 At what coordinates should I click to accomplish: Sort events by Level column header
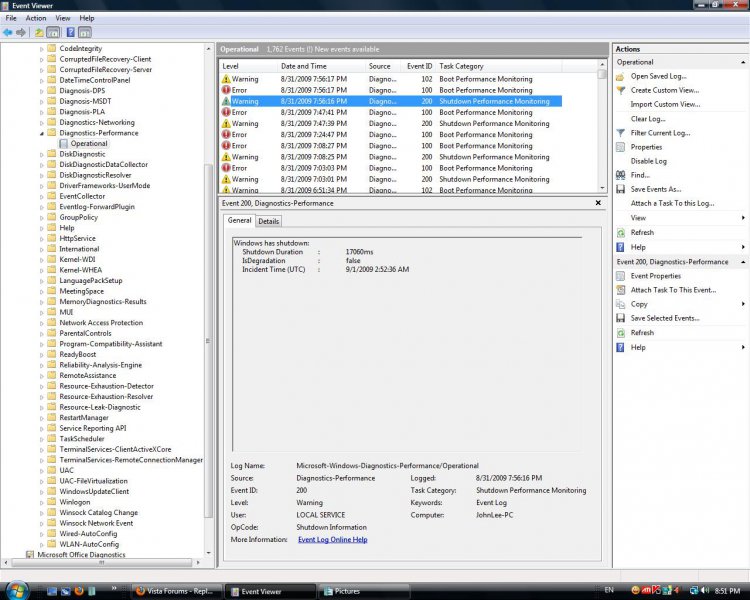coord(248,66)
